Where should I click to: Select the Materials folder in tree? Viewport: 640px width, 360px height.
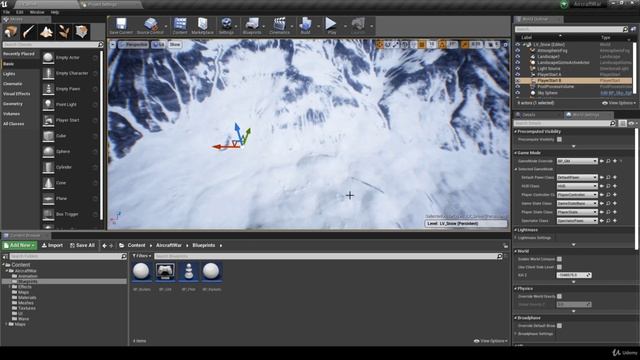[x=27, y=298]
